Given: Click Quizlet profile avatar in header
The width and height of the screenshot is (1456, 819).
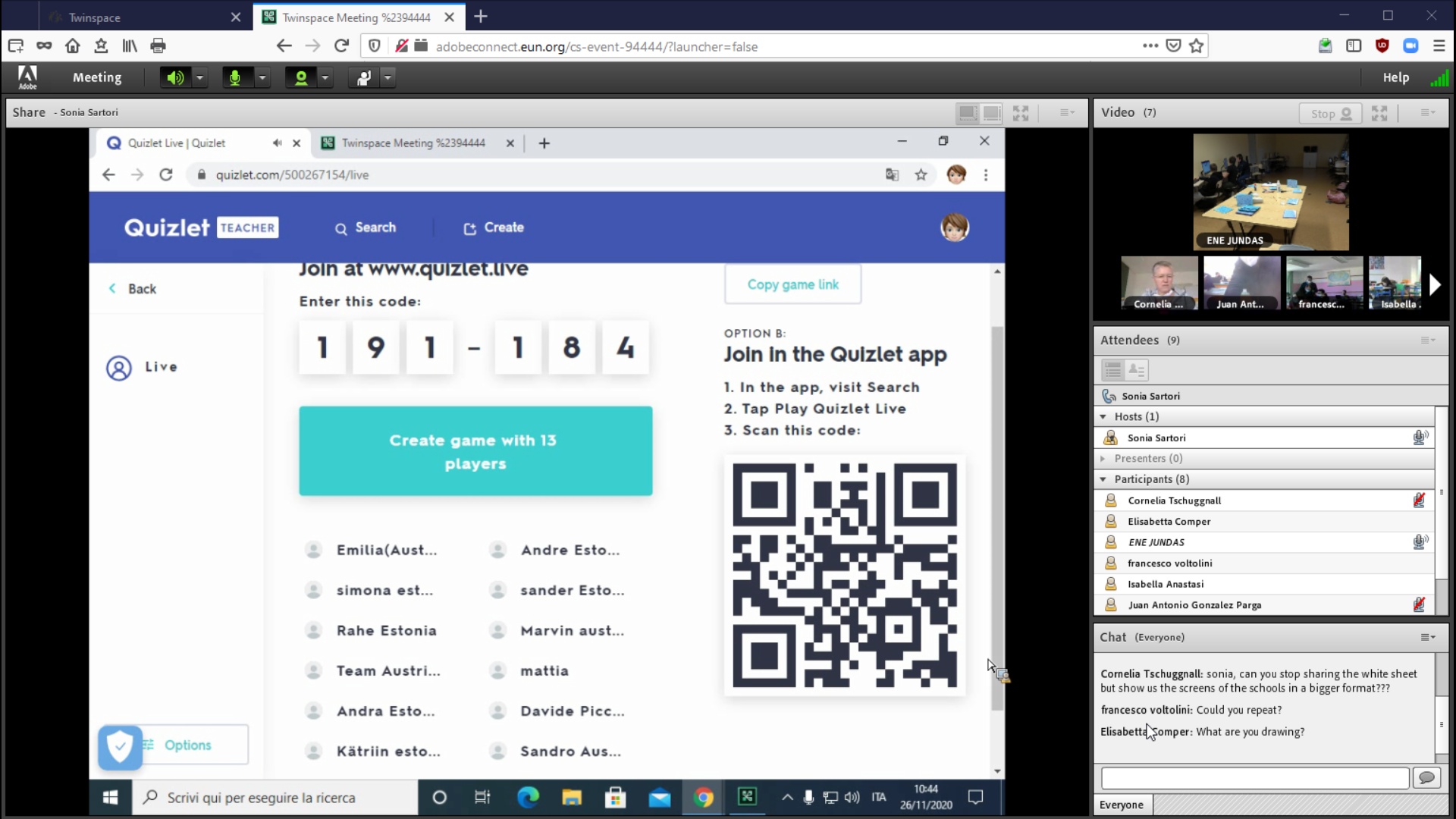Looking at the screenshot, I should click(x=955, y=227).
